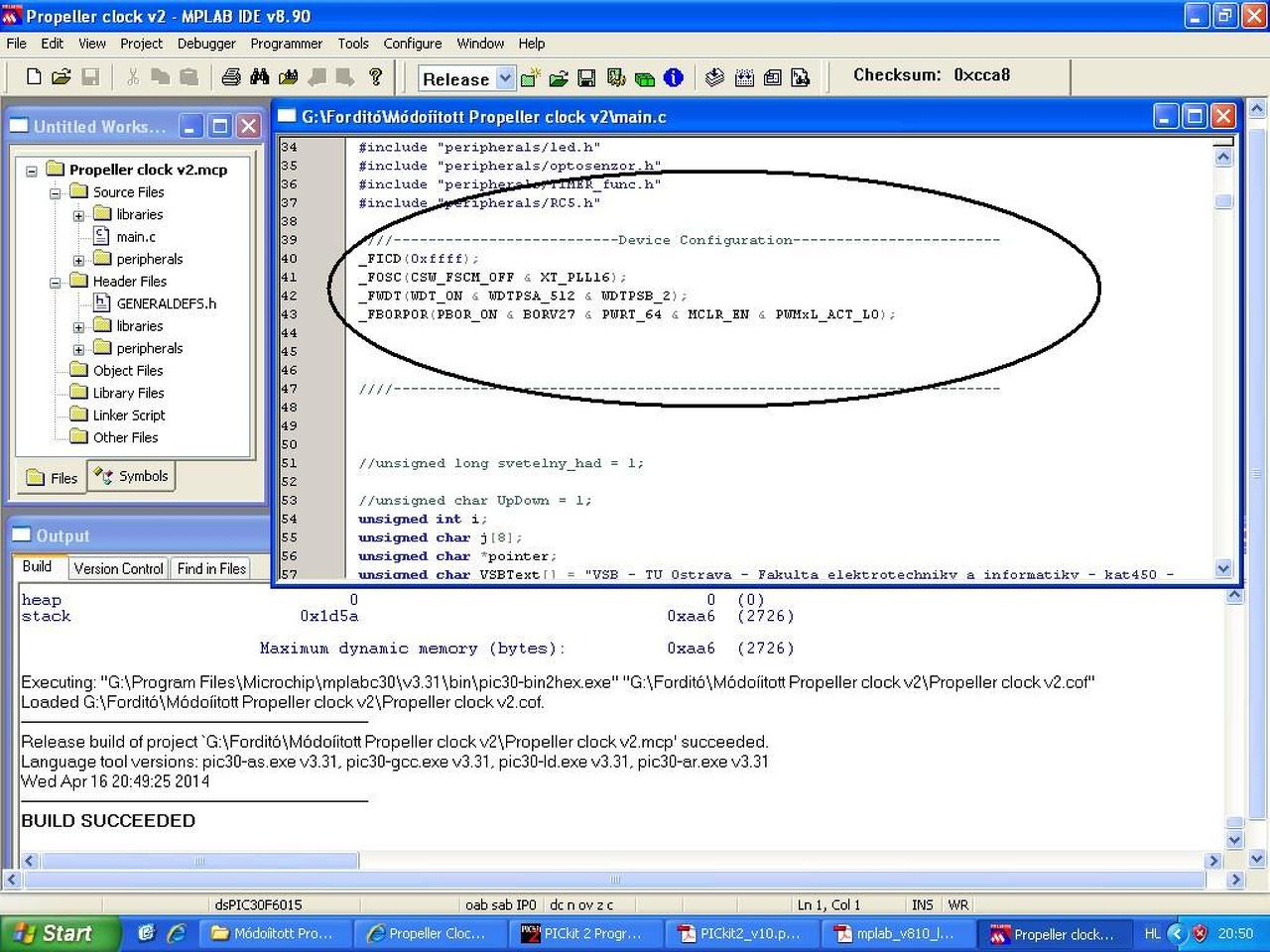Select the Build output tab
Screen dimensions: 1270x952
coord(38,567)
